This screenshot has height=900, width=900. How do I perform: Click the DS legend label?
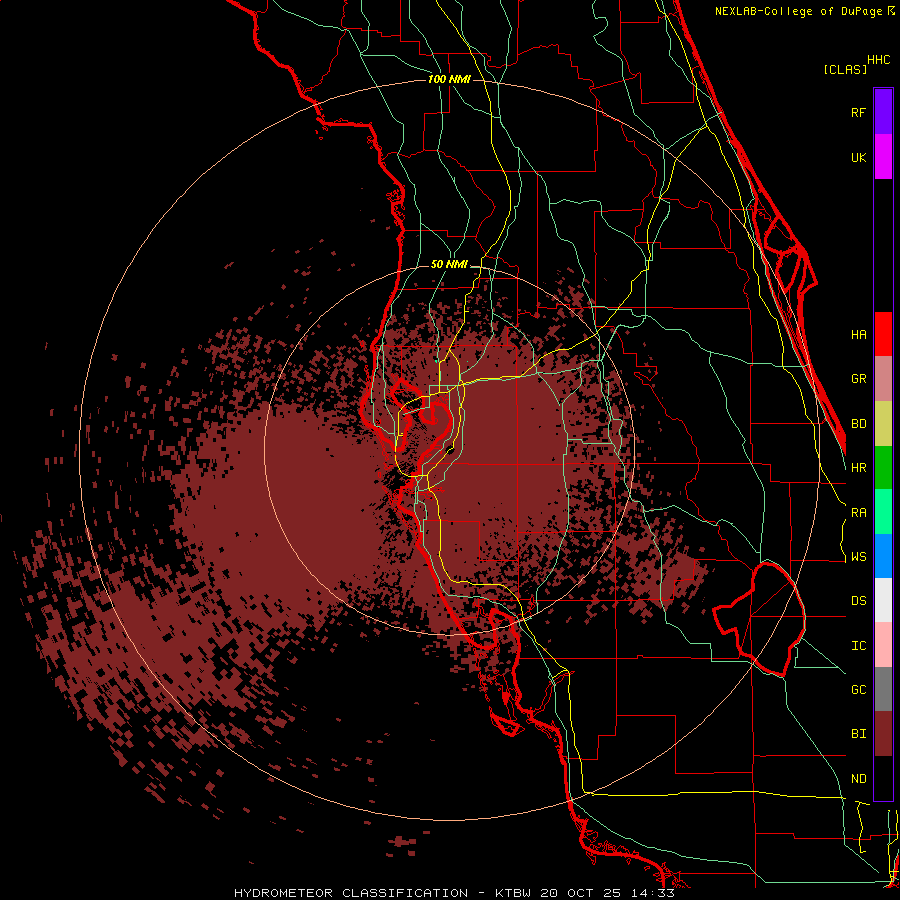click(859, 601)
